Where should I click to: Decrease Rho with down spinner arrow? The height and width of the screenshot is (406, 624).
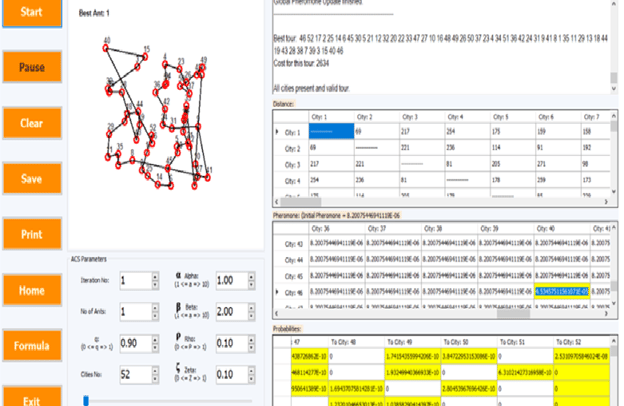coord(252,347)
